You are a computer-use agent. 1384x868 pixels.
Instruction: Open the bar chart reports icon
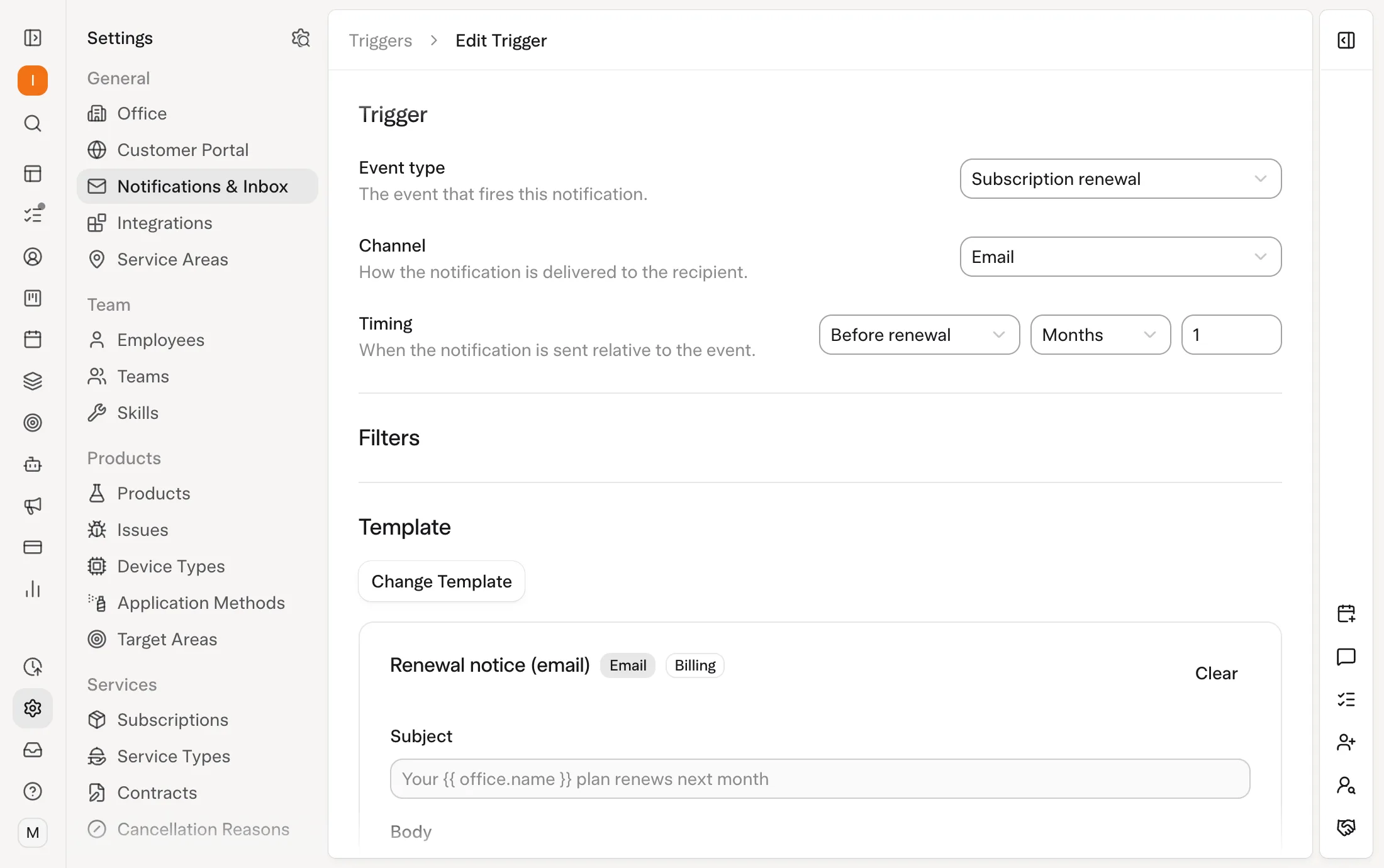pyautogui.click(x=33, y=589)
